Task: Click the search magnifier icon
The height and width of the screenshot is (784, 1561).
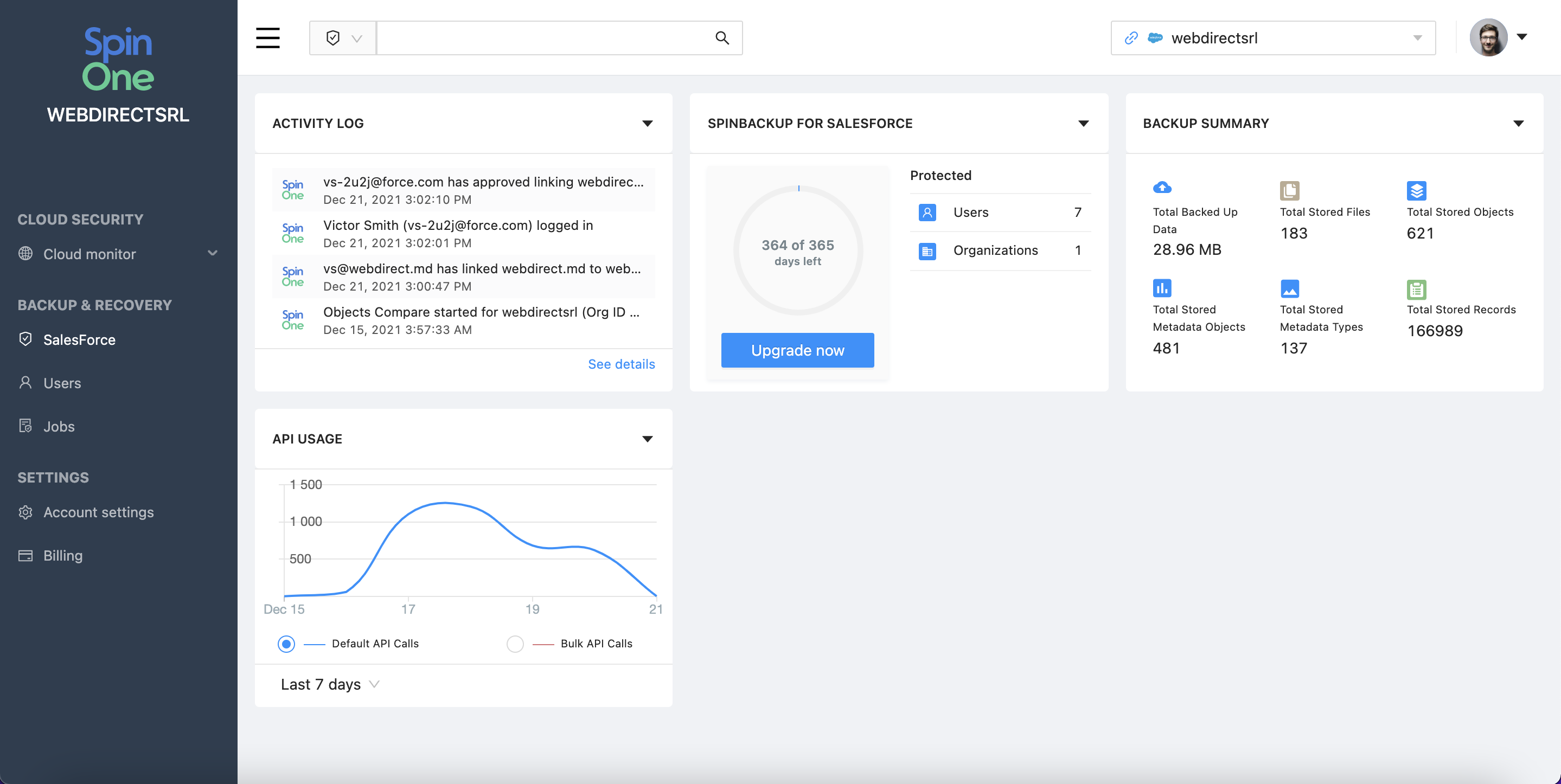Action: pos(721,37)
